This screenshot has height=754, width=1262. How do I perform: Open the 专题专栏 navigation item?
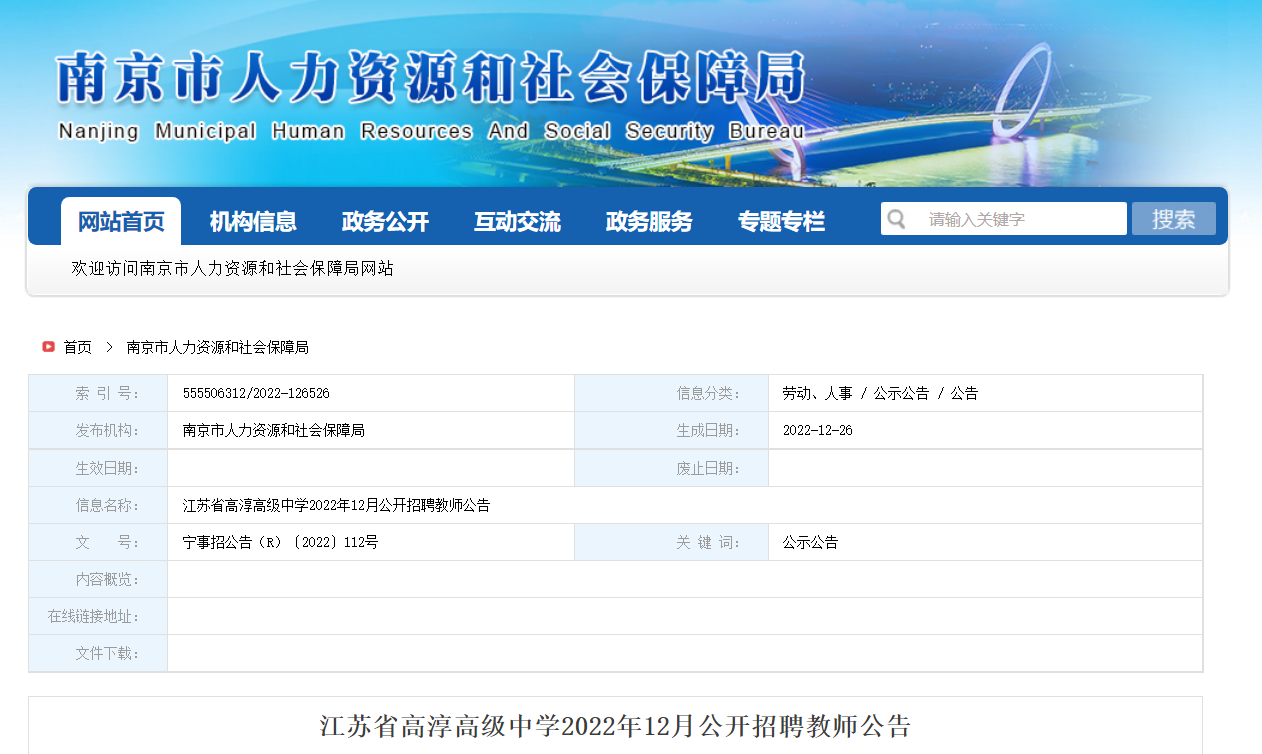(x=781, y=222)
